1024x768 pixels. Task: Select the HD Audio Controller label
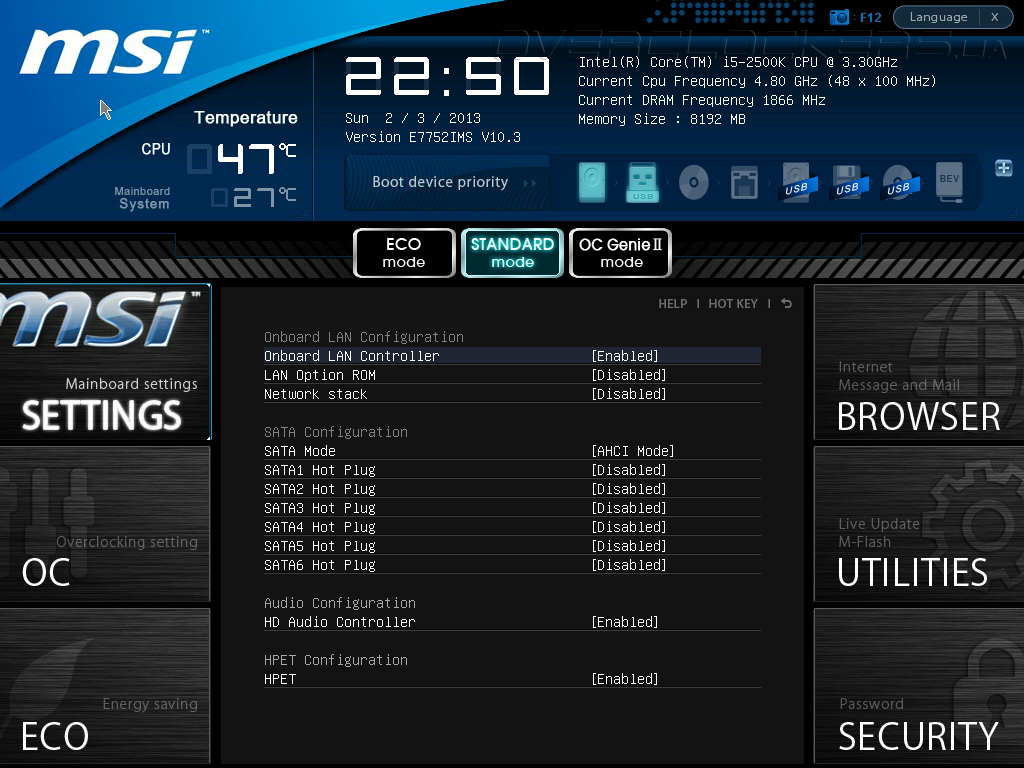click(x=340, y=622)
